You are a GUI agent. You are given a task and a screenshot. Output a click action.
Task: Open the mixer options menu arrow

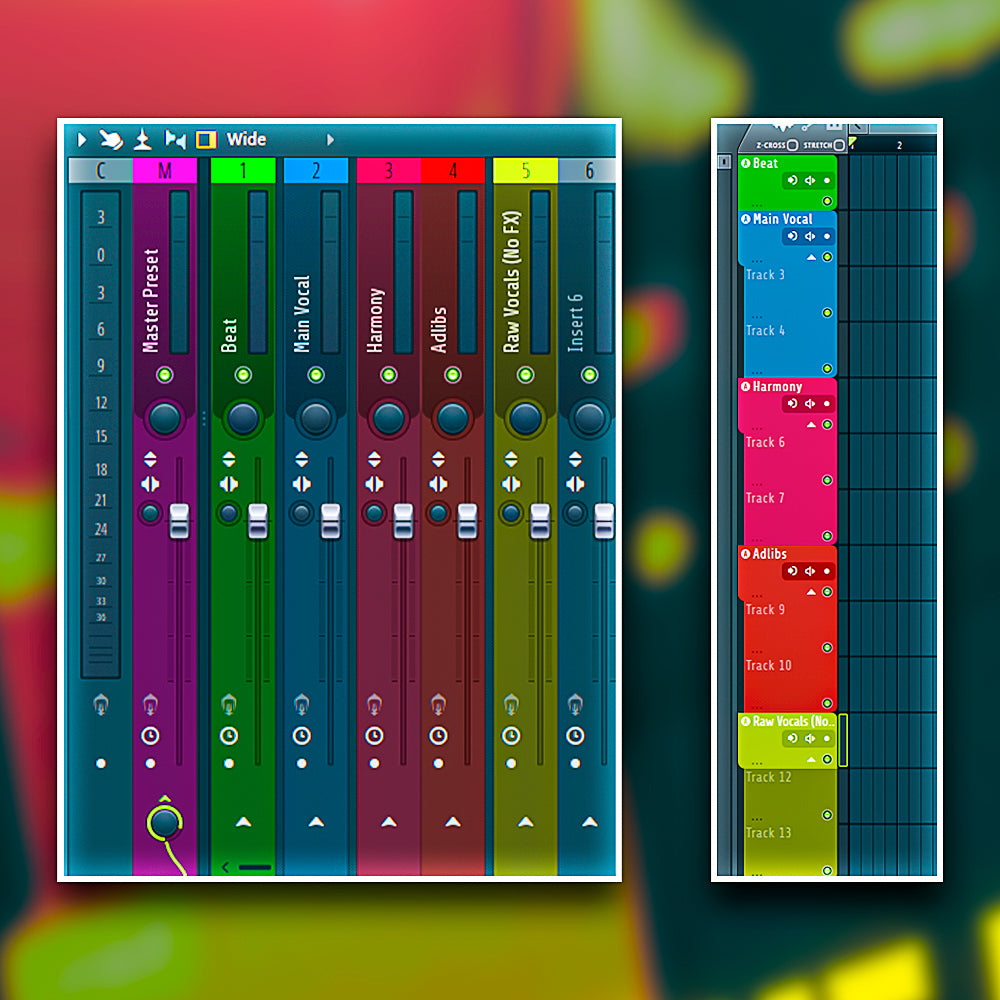pos(82,140)
